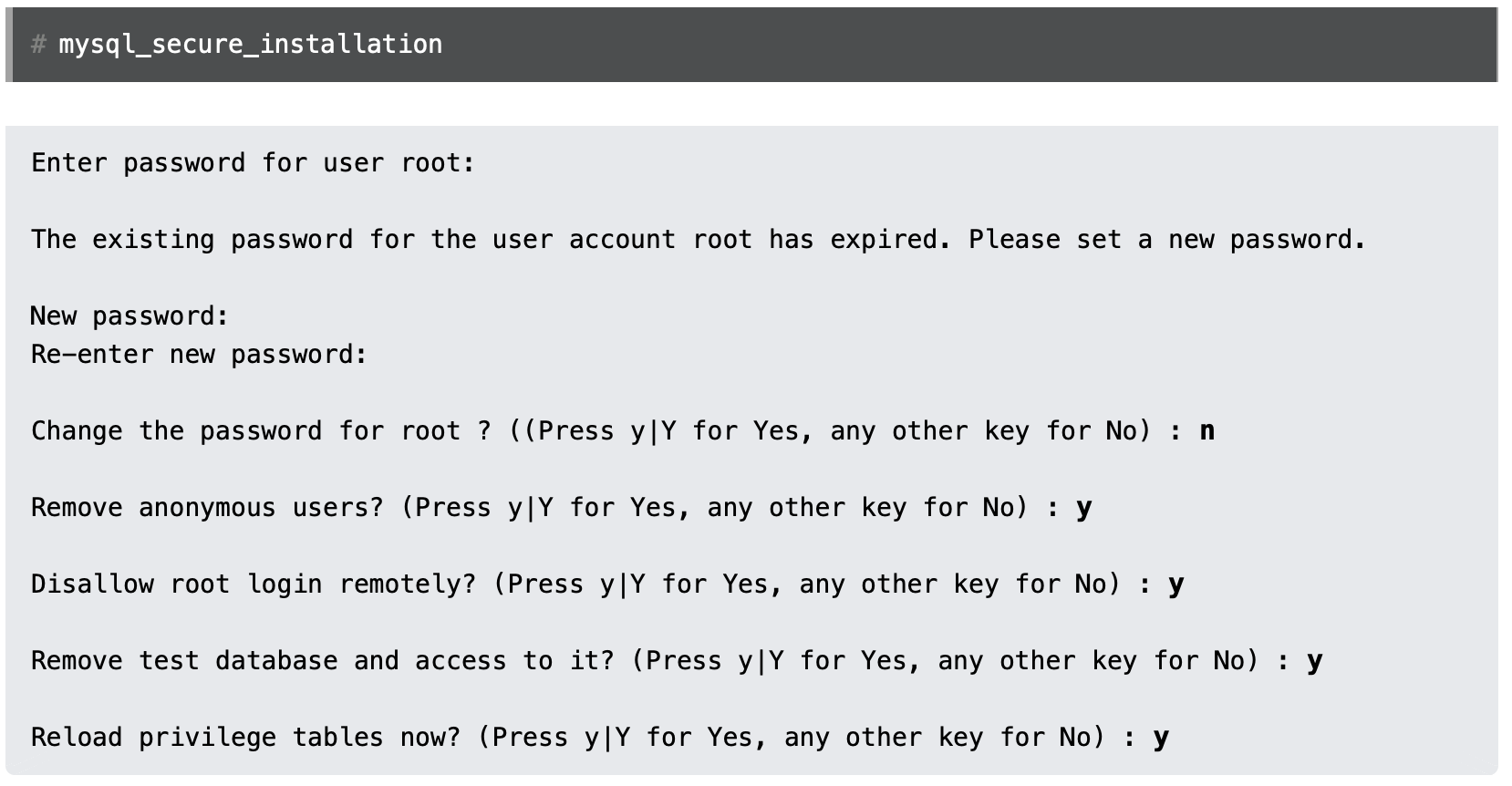
Task: Click the "Enter password for user root:" line
Action: point(253,163)
